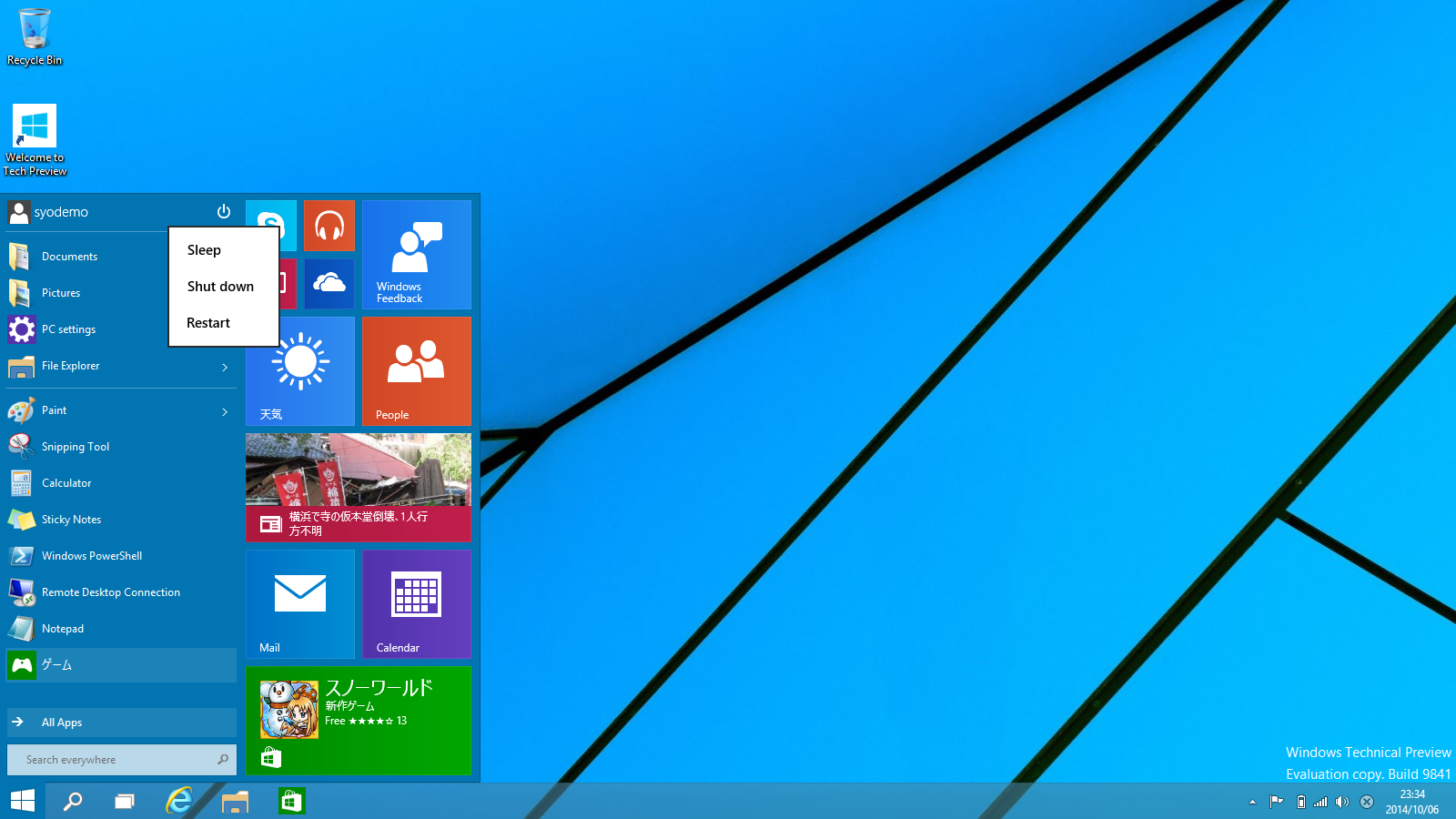The height and width of the screenshot is (819, 1456).
Task: Choose Shut down from the power menu
Action: 223,287
